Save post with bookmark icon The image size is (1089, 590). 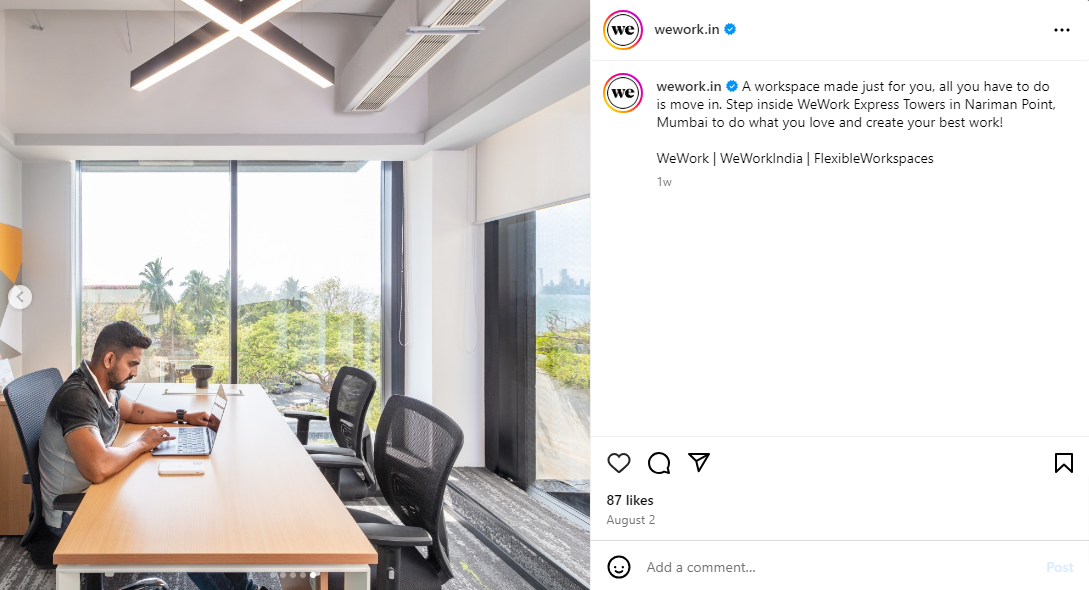[x=1063, y=463]
